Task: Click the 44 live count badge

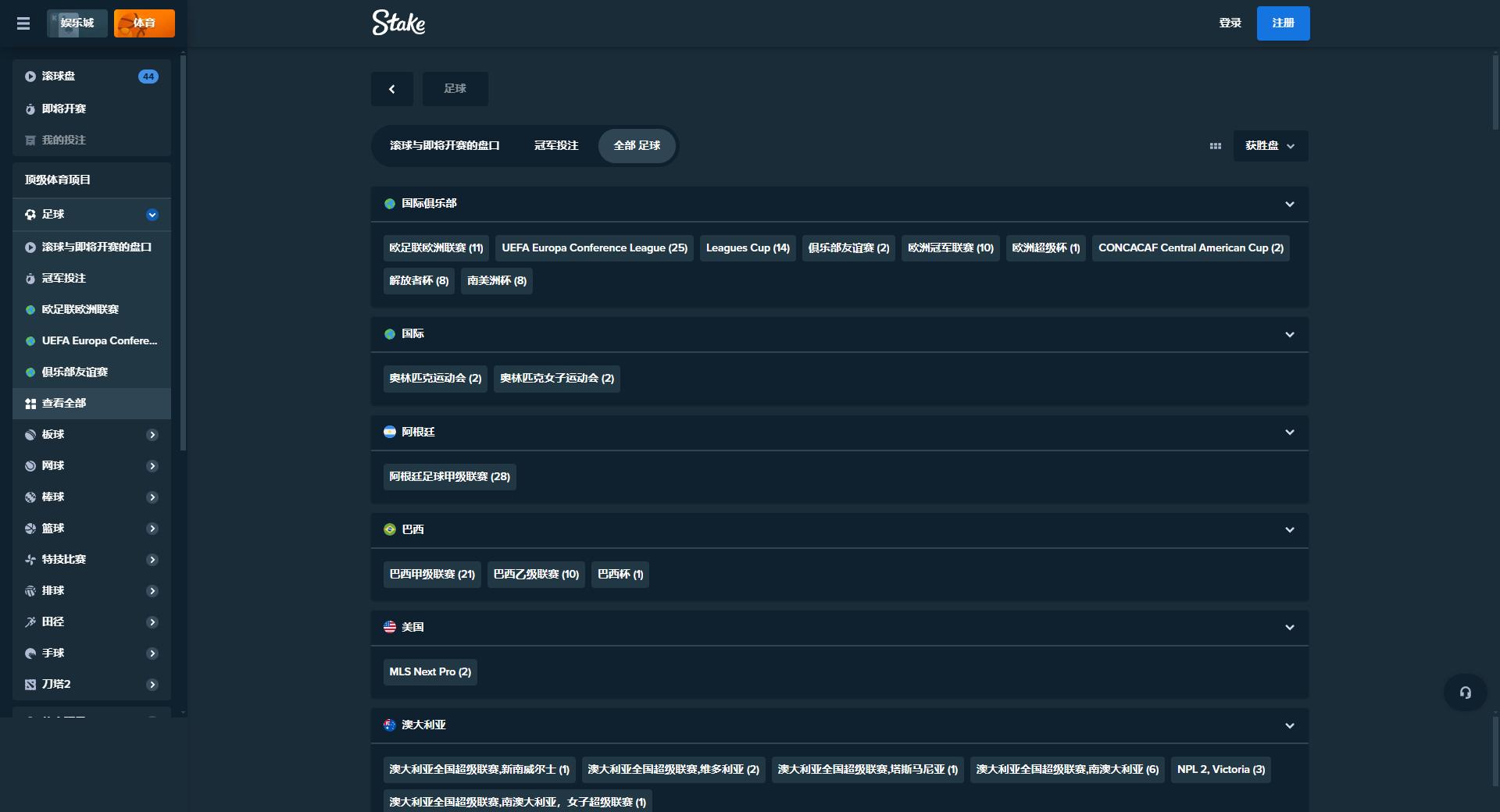Action: [148, 77]
